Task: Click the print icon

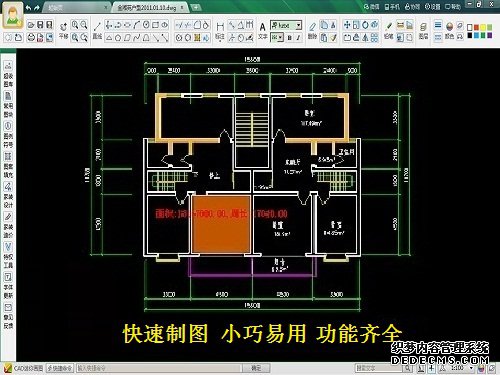Action: tap(31, 37)
